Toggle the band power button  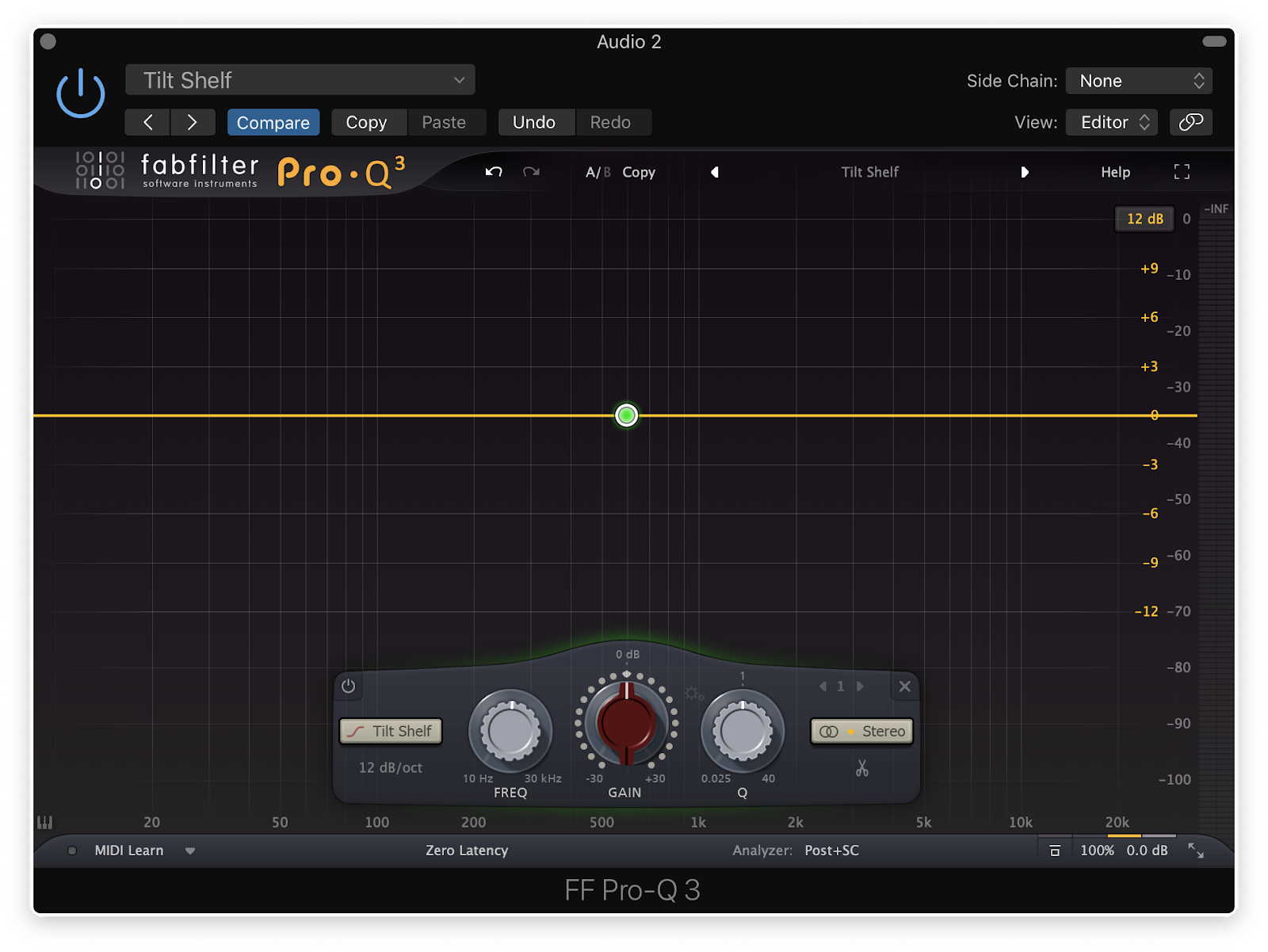point(349,686)
